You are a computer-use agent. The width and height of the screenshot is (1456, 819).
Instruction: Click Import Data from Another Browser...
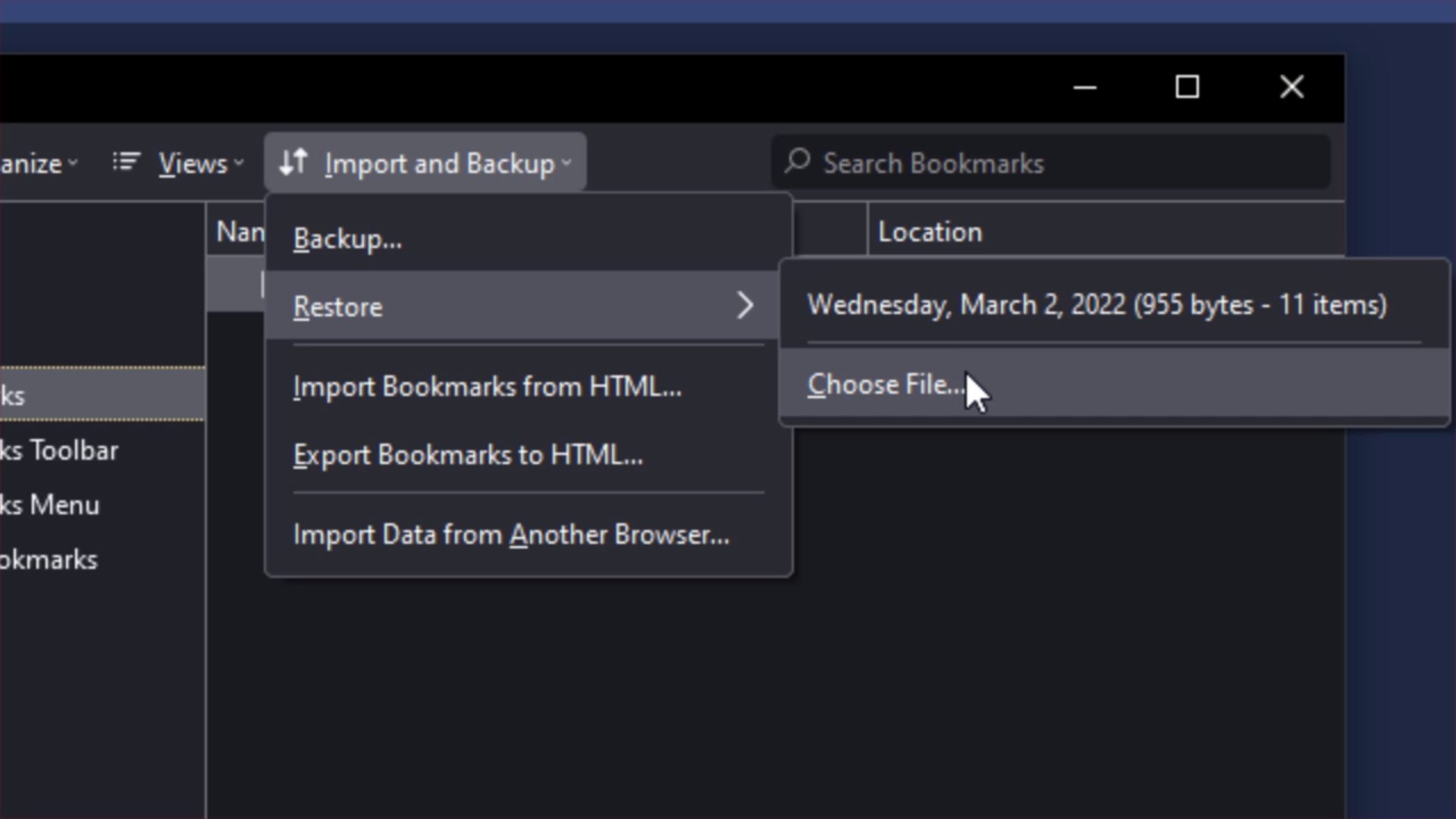coord(510,534)
